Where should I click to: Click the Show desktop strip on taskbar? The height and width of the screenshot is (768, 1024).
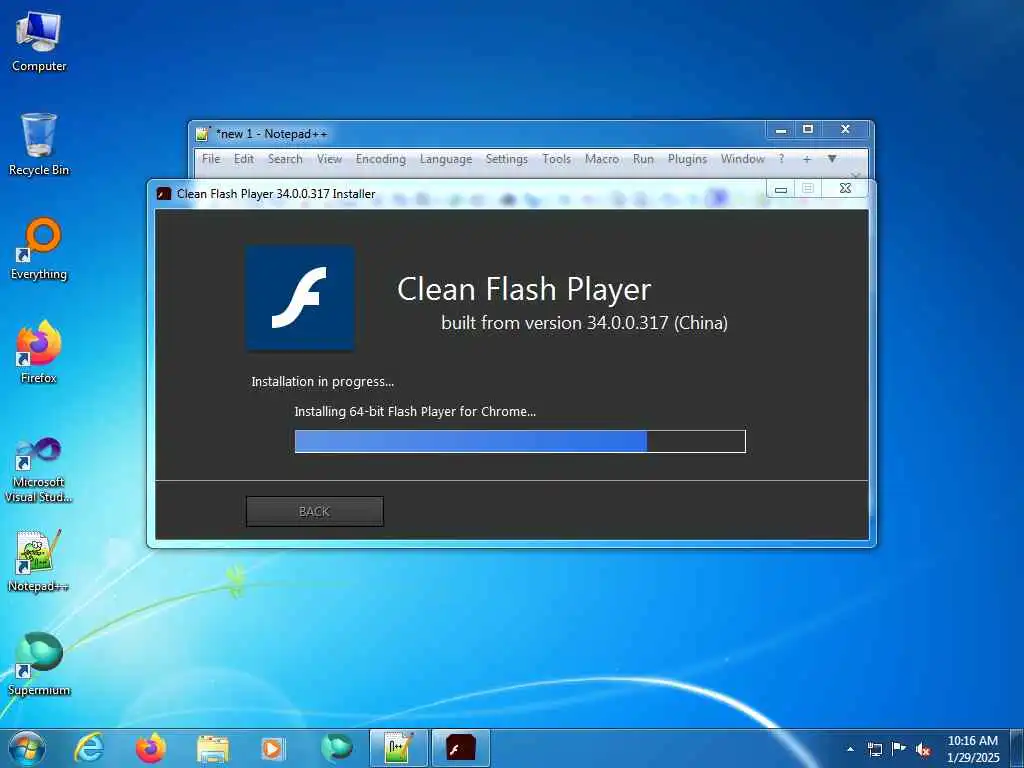pyautogui.click(x=1017, y=748)
